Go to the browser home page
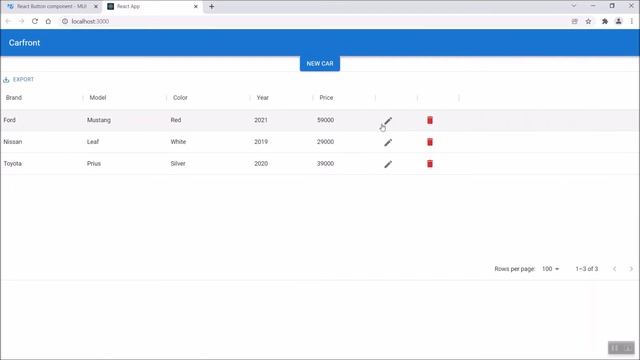 (x=48, y=21)
